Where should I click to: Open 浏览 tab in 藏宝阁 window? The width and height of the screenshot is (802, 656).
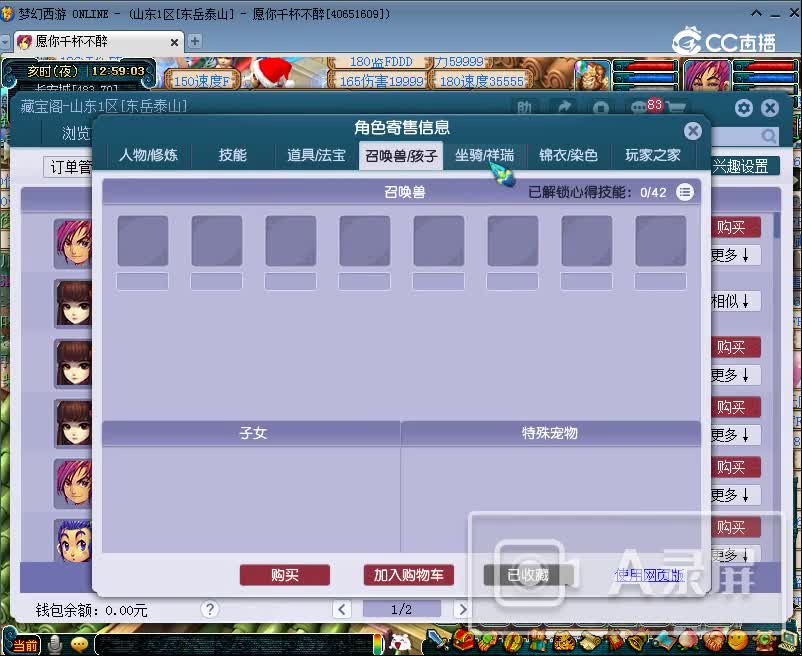(76, 133)
